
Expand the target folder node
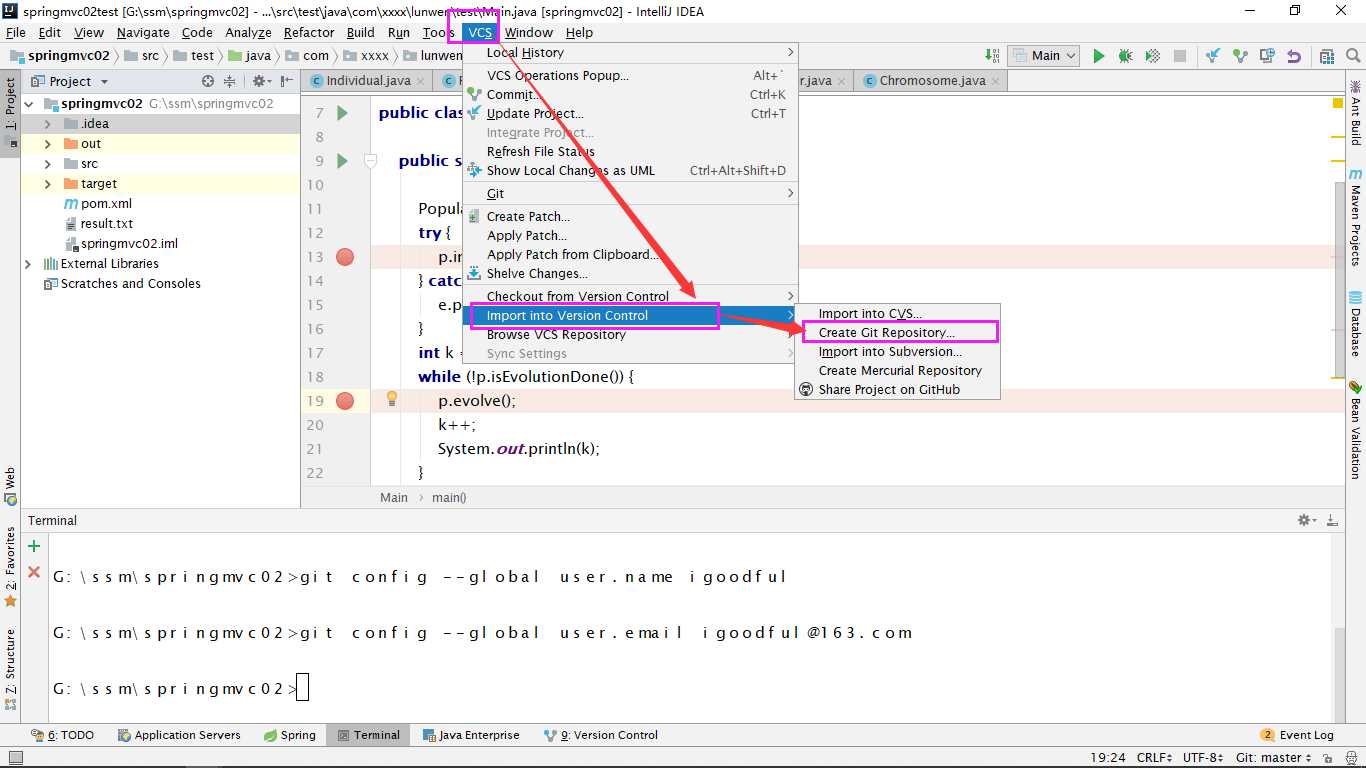click(47, 184)
